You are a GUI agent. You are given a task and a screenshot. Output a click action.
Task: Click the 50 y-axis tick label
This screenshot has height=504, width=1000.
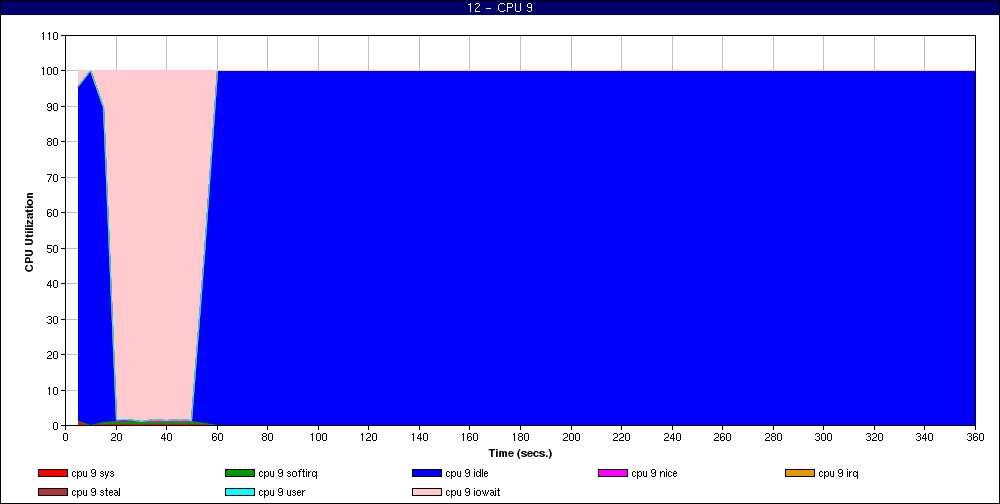pyautogui.click(x=54, y=248)
